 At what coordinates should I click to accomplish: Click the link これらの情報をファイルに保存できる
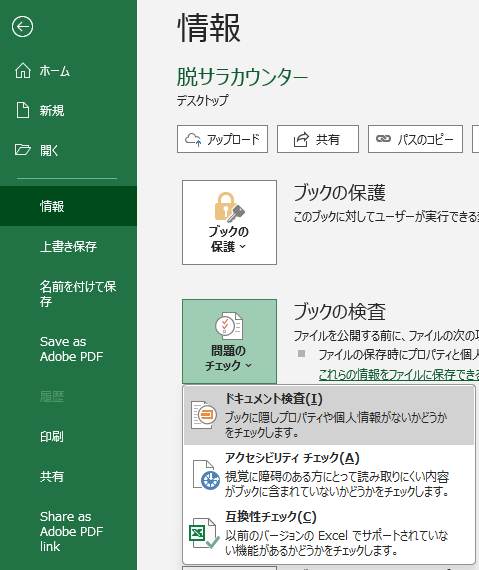click(x=399, y=374)
